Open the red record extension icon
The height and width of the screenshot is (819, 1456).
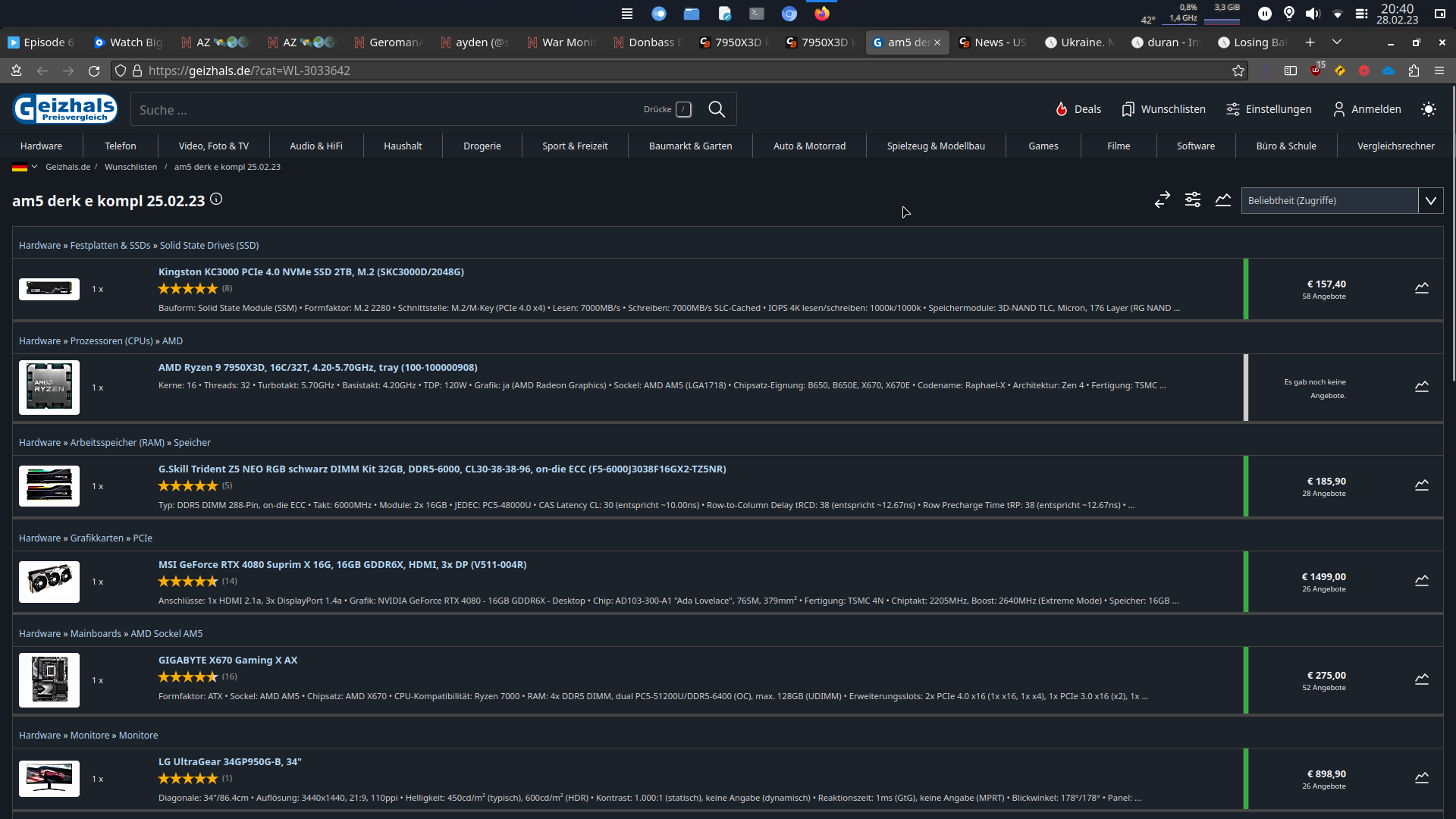click(x=1364, y=71)
